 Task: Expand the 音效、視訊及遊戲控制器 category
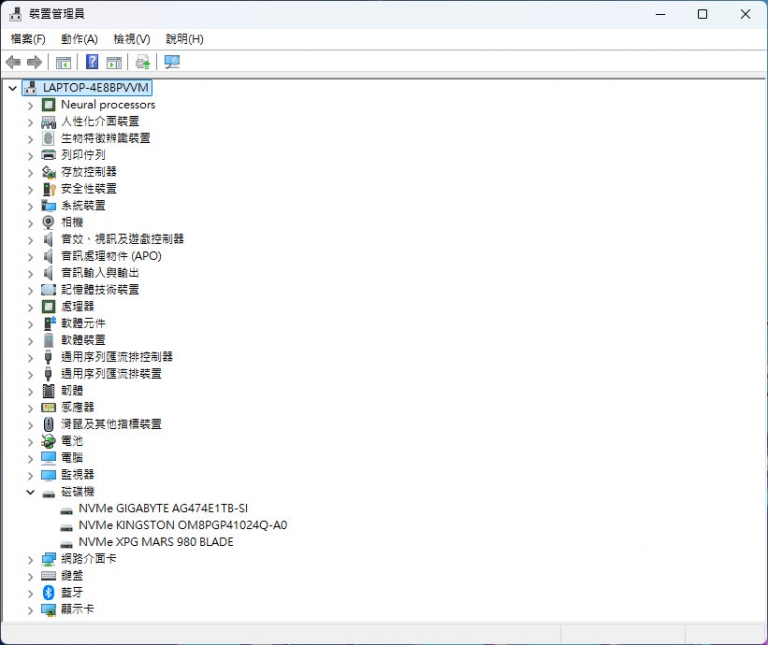tap(30, 240)
